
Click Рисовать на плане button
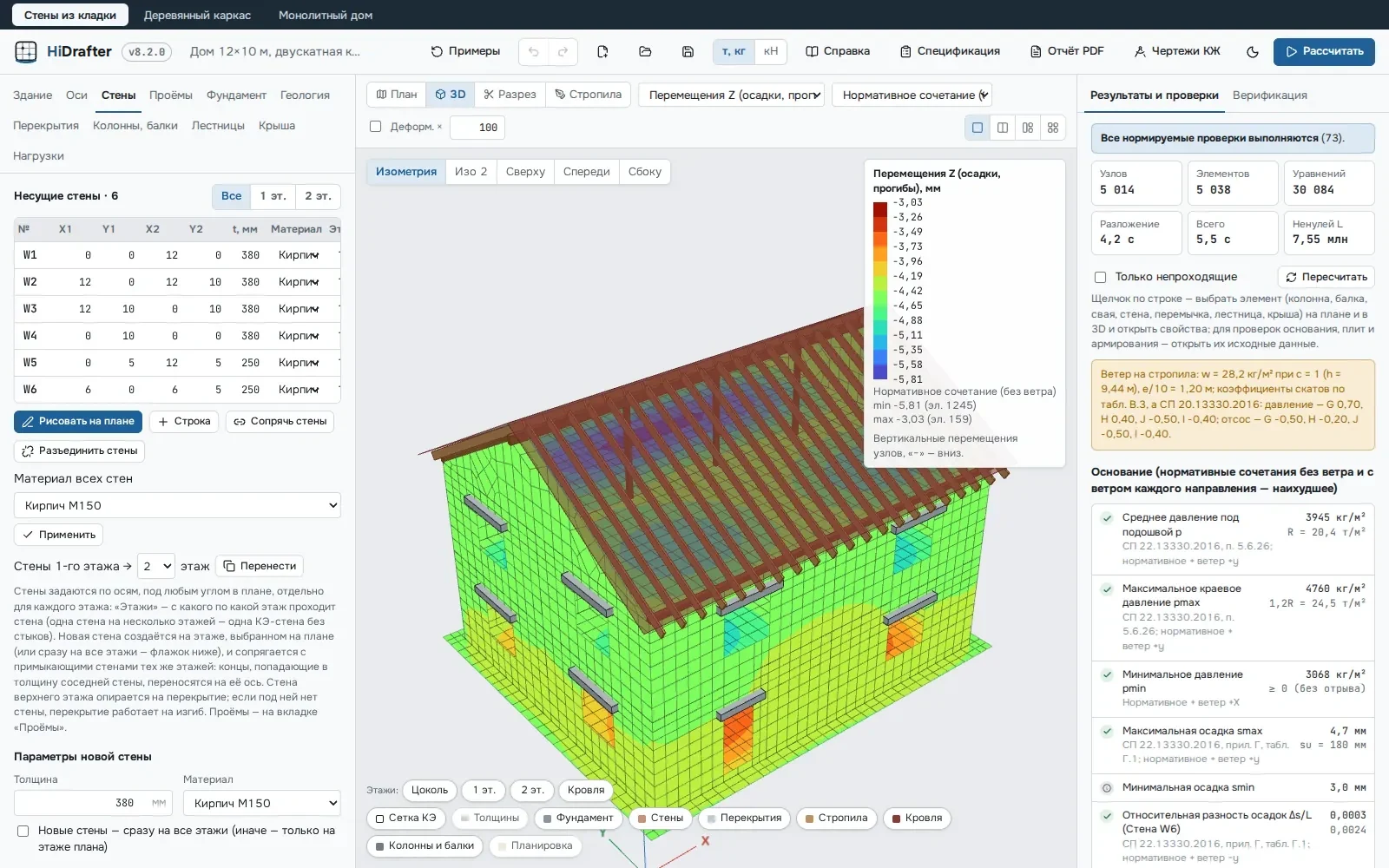tap(78, 421)
